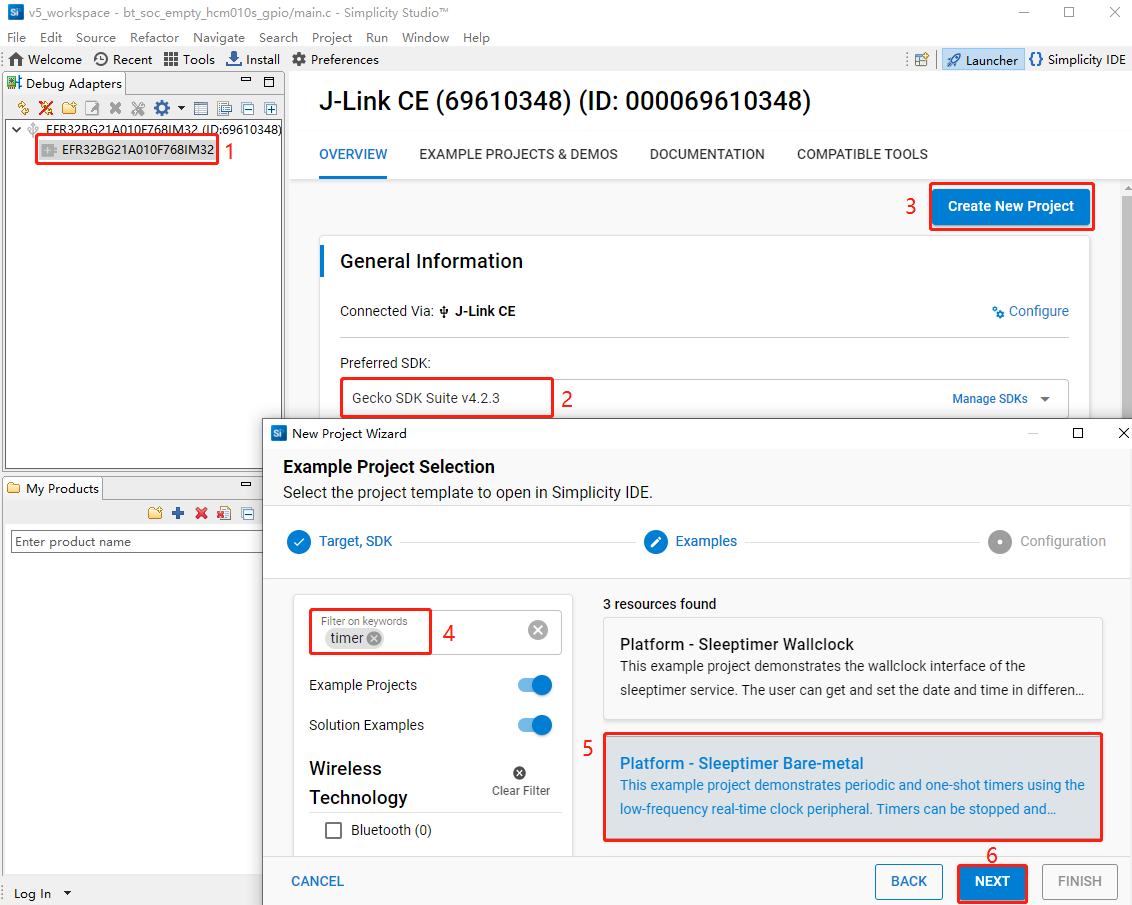The image size is (1132, 905).
Task: Click the expand all icon in Debug Adapters
Action: point(270,108)
